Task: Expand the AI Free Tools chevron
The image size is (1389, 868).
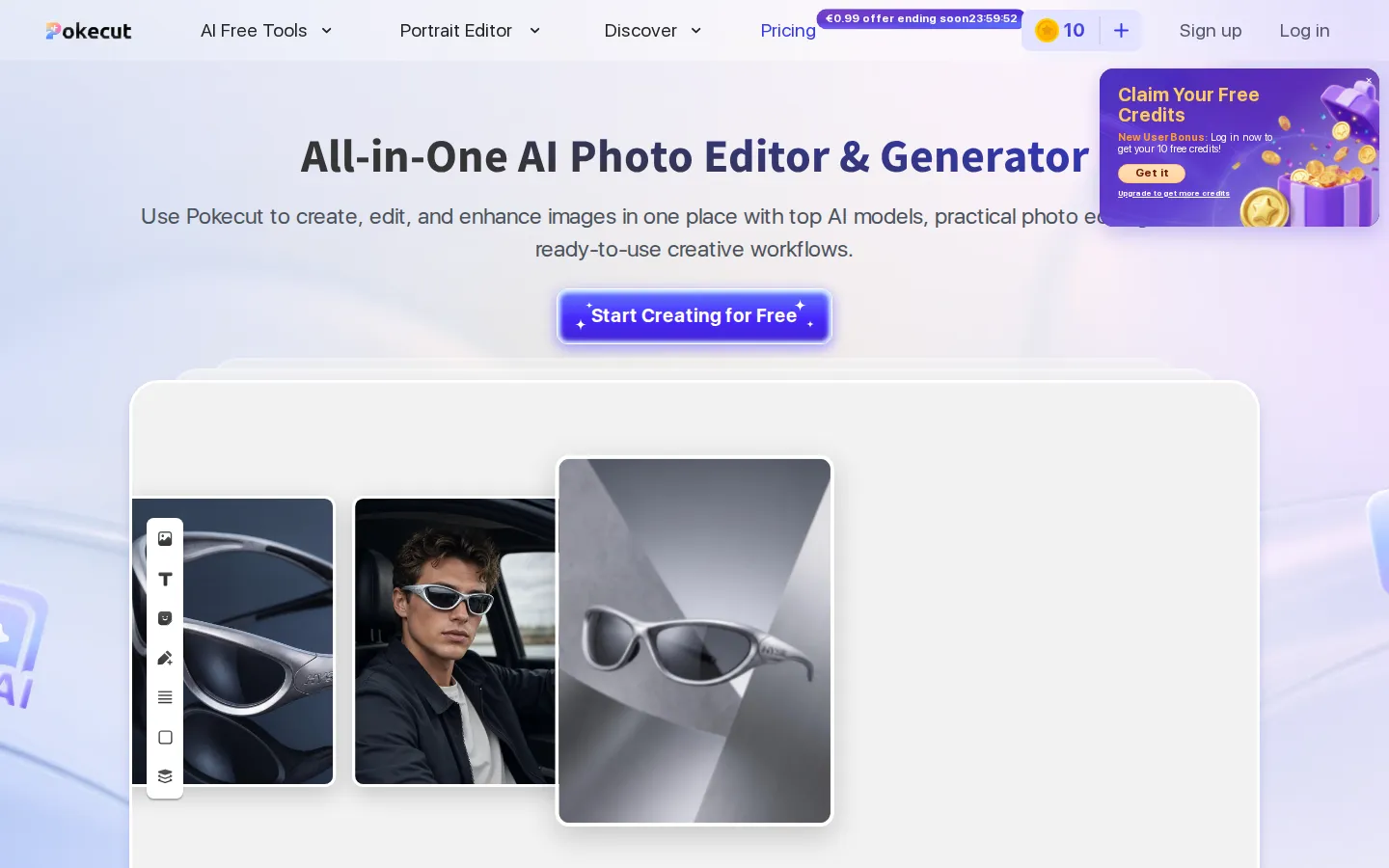Action: (326, 31)
